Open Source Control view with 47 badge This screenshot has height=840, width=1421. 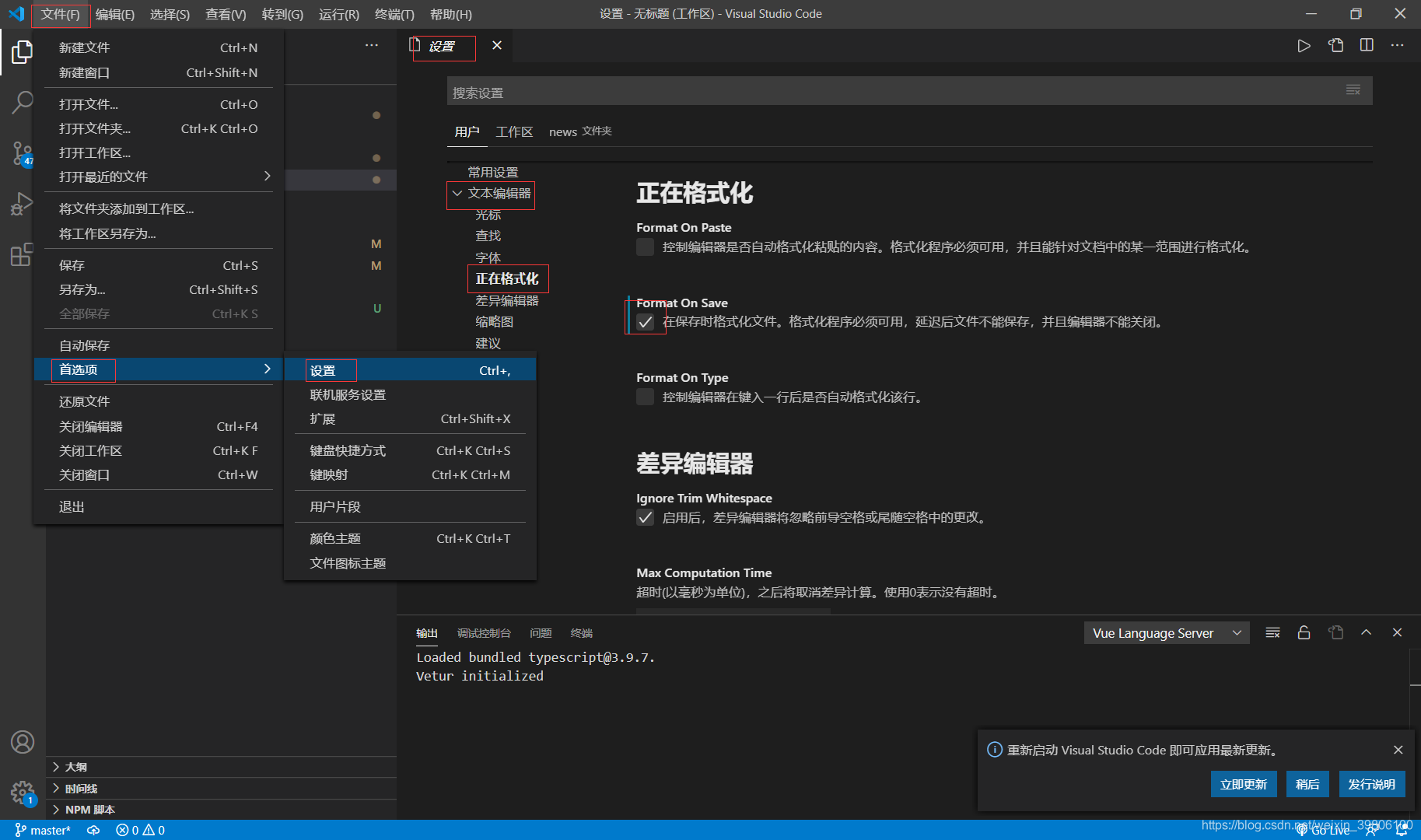pyautogui.click(x=23, y=153)
